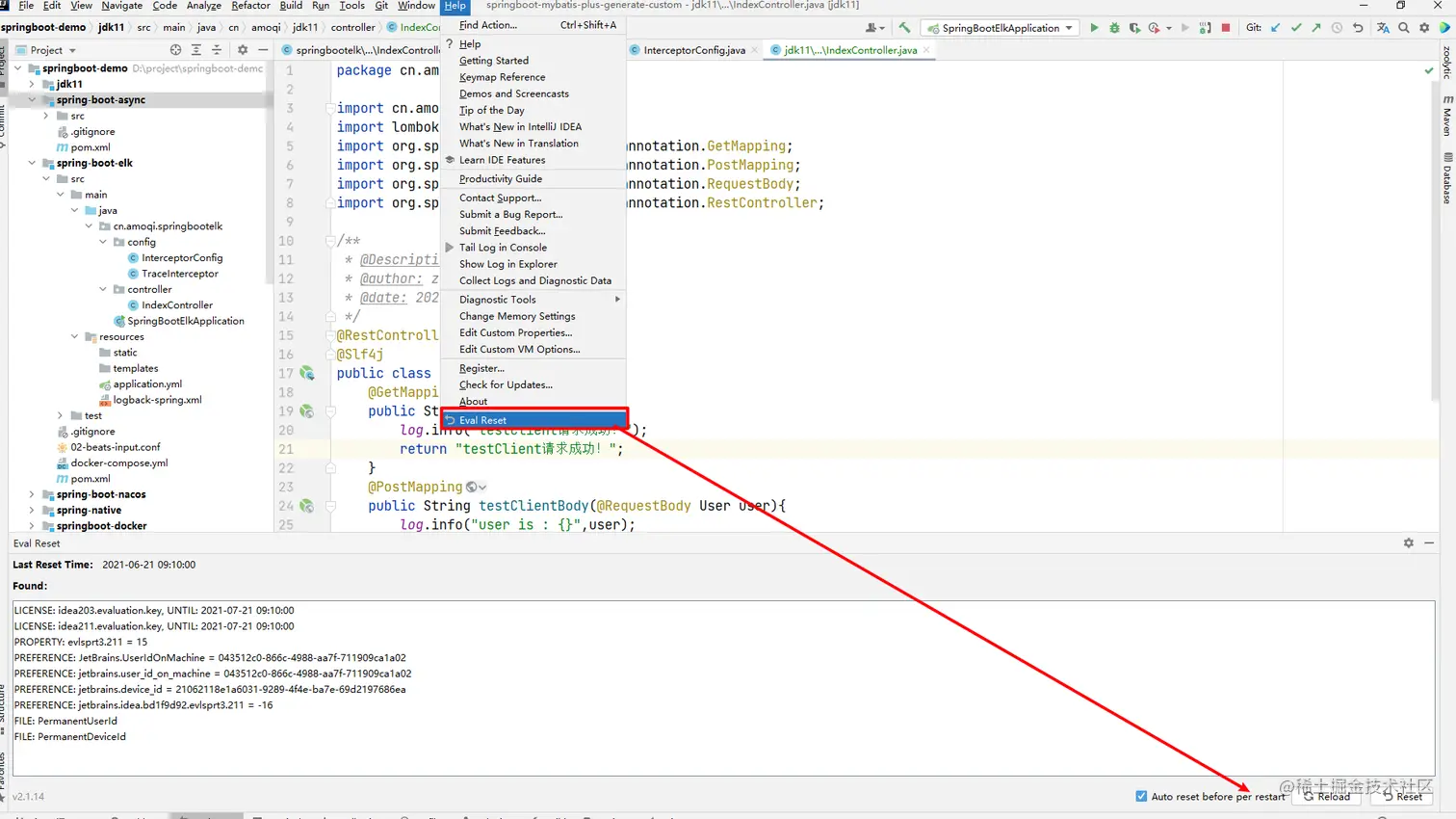Start debugging with the bug icon
Screen dimensions: 1456x819
1114,28
